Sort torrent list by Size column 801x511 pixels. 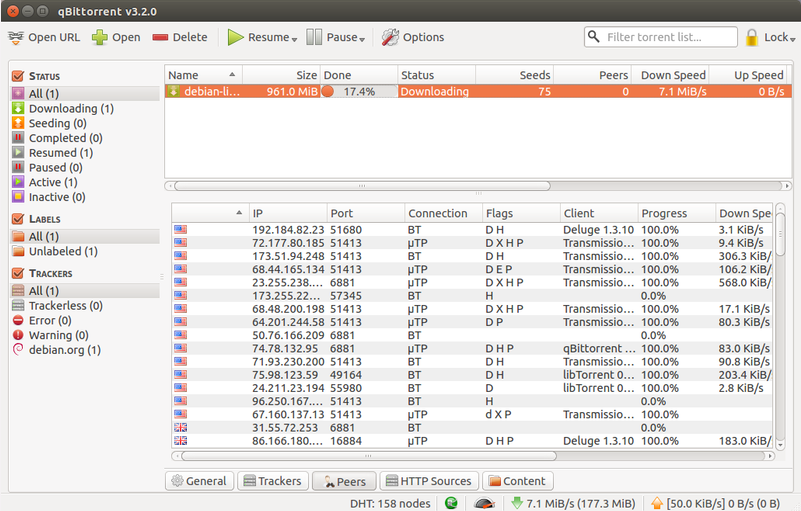coord(281,75)
